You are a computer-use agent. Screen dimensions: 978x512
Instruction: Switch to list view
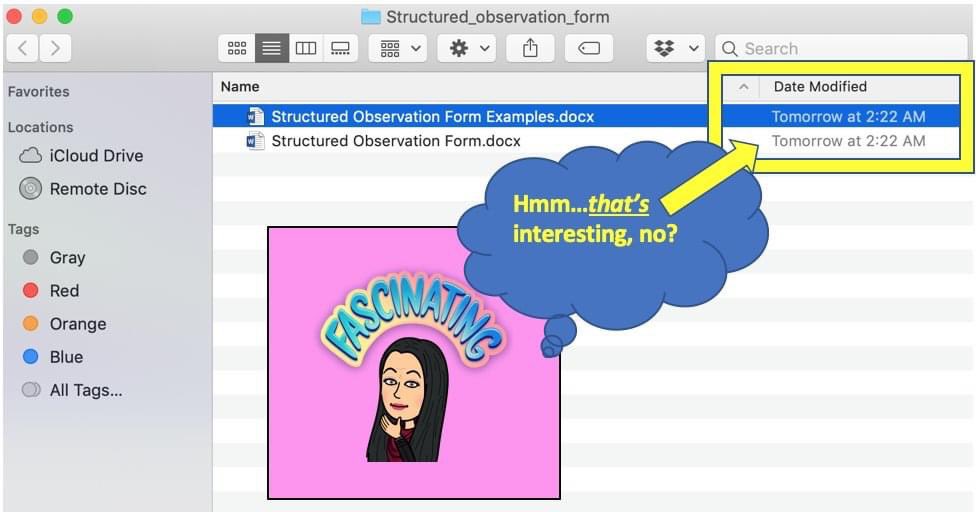271,48
